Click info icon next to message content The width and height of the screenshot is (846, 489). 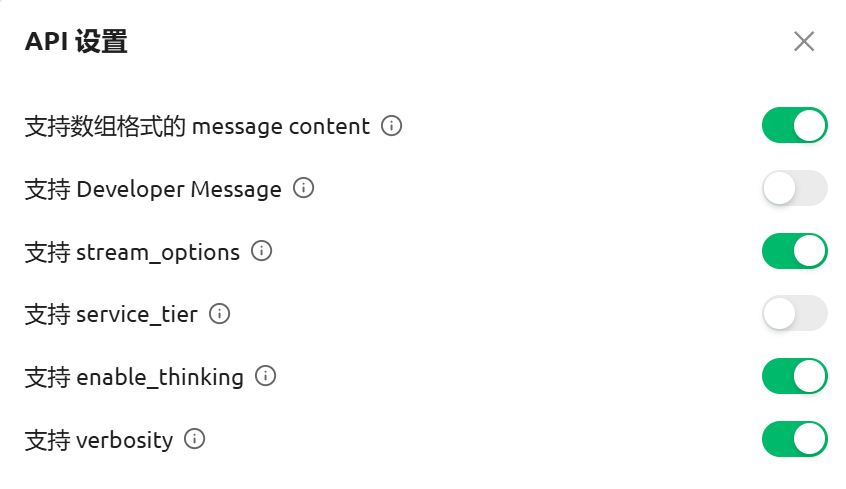392,126
